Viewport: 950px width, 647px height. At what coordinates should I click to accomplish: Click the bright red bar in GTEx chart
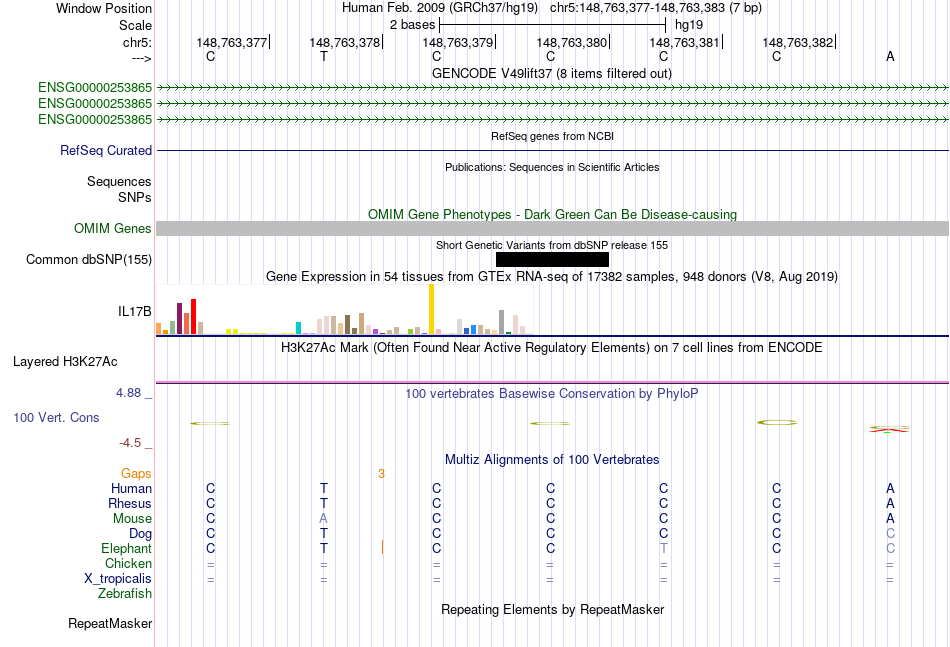click(193, 316)
